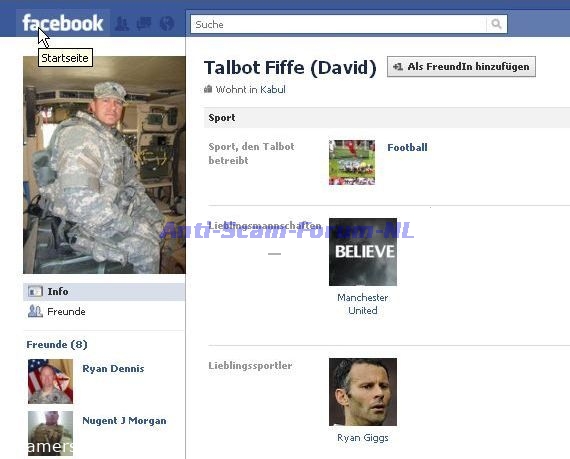Open friend requests icon in top bar
The image size is (570, 459).
coord(121,23)
